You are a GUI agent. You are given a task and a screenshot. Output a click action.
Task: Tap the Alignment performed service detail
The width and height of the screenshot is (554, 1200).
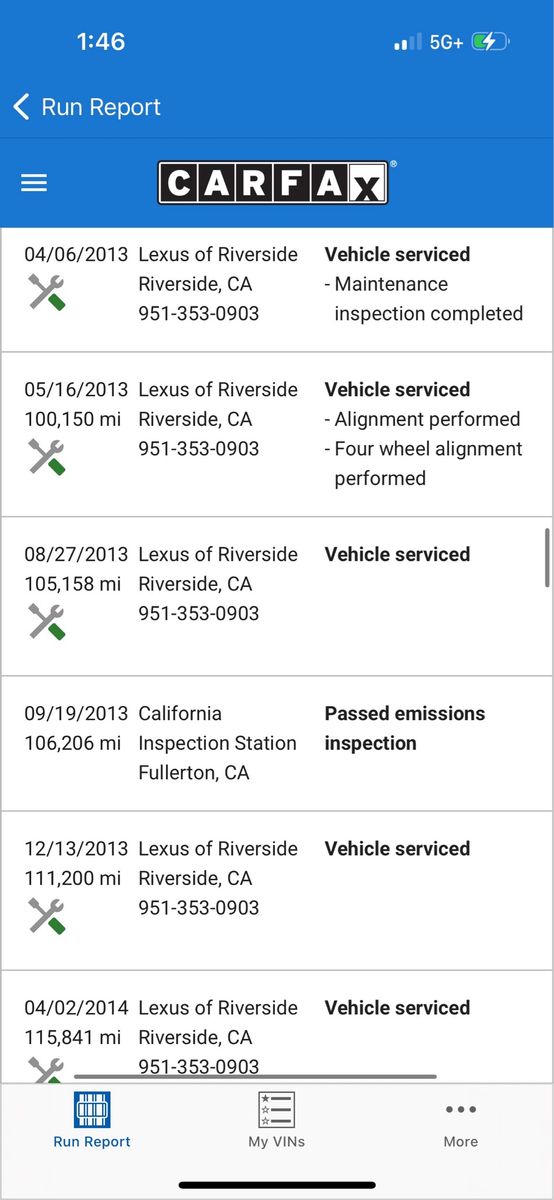422,419
